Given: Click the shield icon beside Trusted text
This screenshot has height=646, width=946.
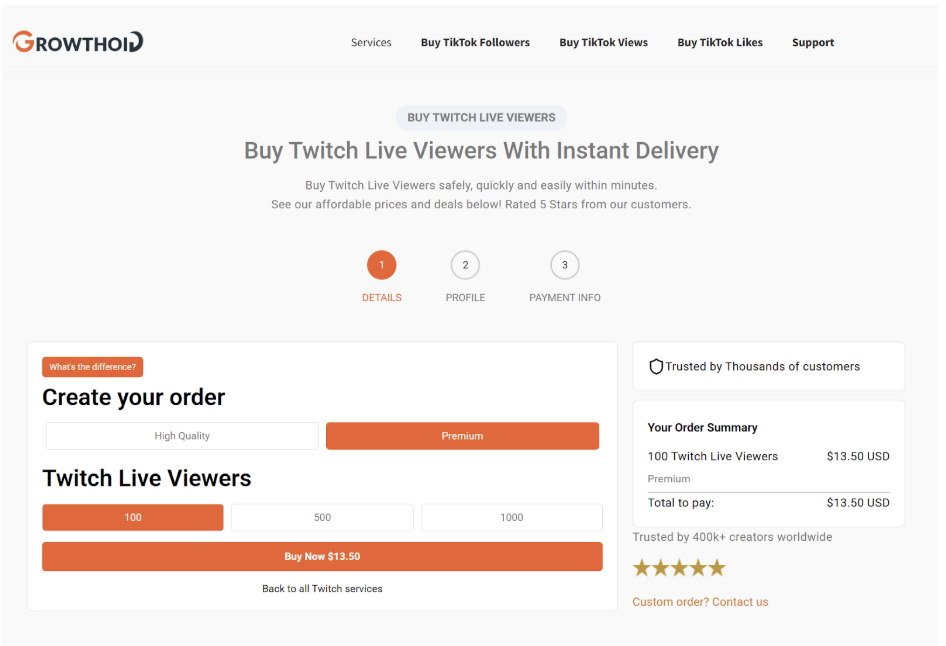Looking at the screenshot, I should [x=656, y=367].
